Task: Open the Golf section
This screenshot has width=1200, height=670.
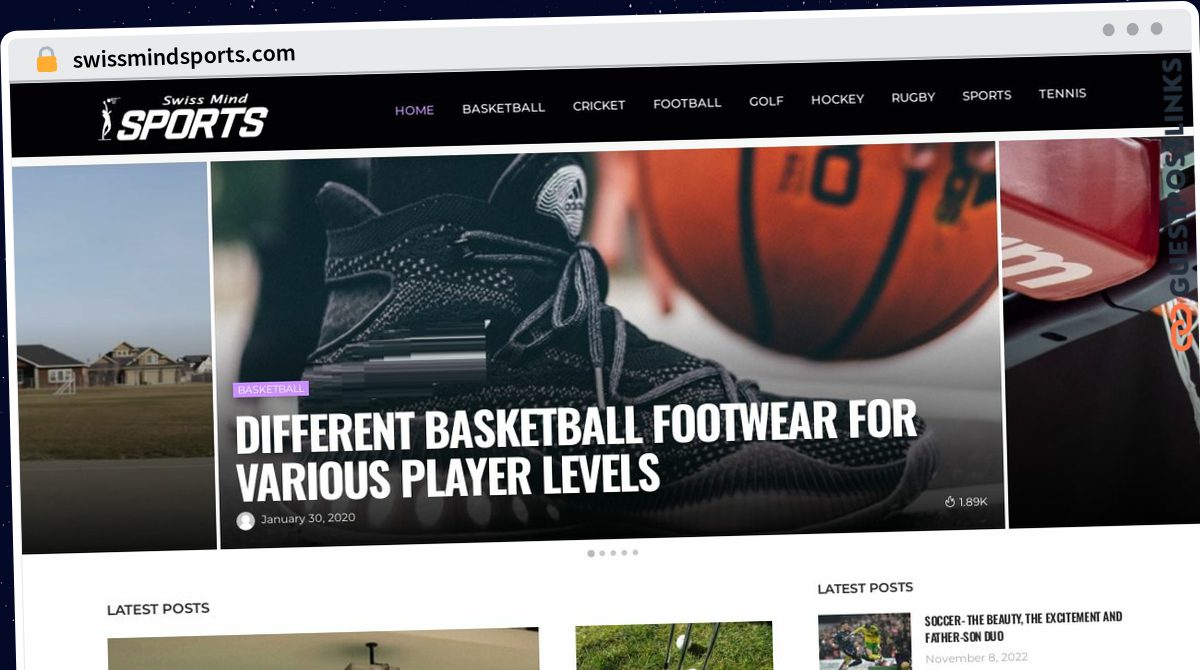Action: (x=766, y=101)
